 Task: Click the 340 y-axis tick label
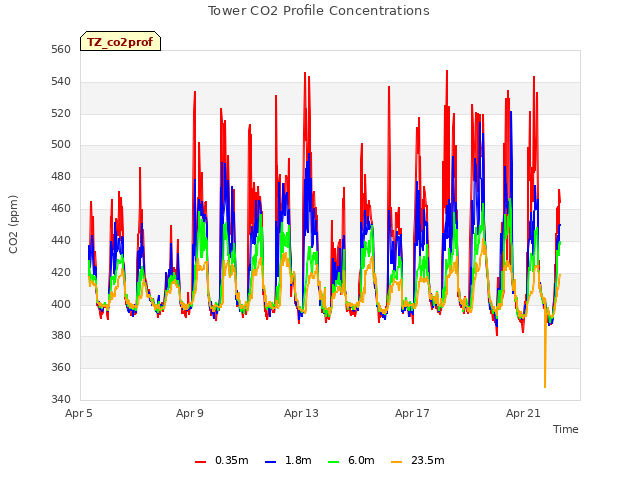pyautogui.click(x=61, y=399)
